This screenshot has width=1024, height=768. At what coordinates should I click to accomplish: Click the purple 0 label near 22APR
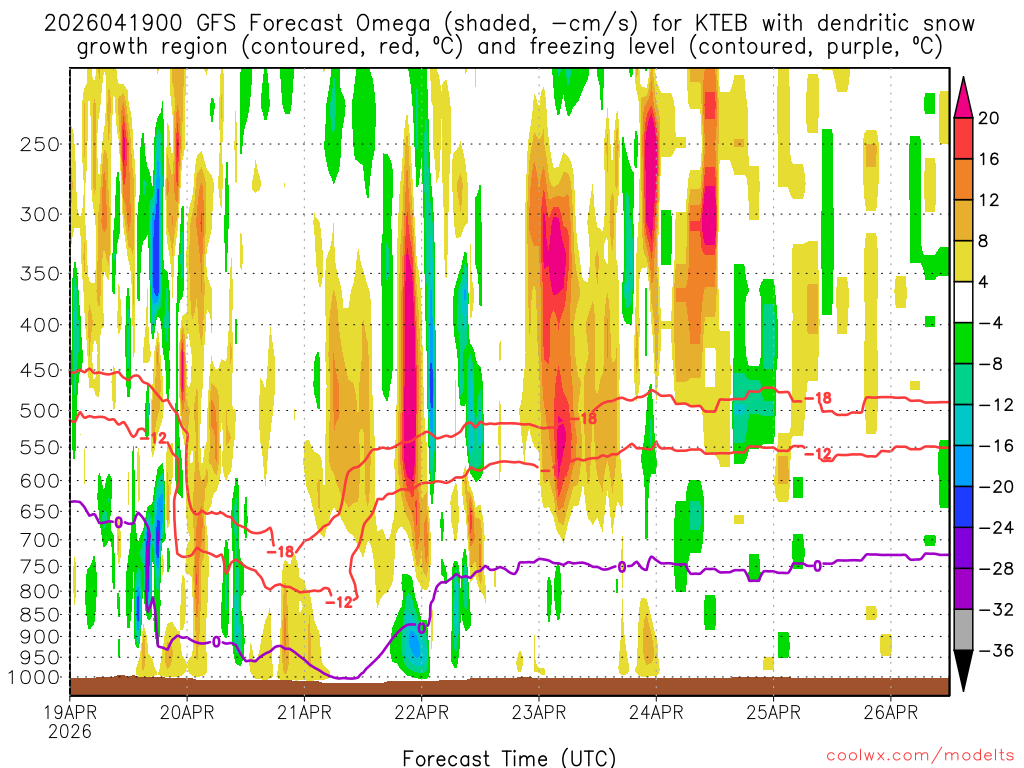[x=422, y=628]
